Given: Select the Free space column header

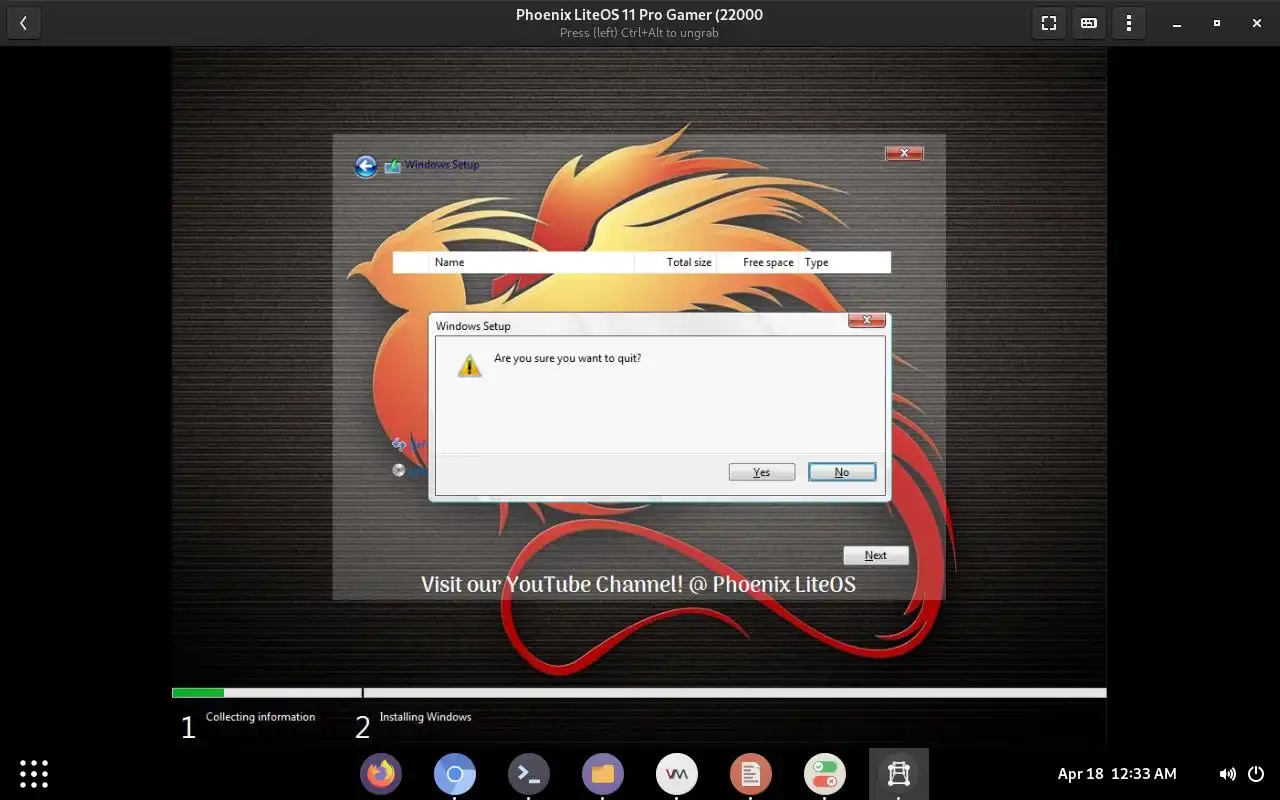Looking at the screenshot, I should pyautogui.click(x=758, y=262).
